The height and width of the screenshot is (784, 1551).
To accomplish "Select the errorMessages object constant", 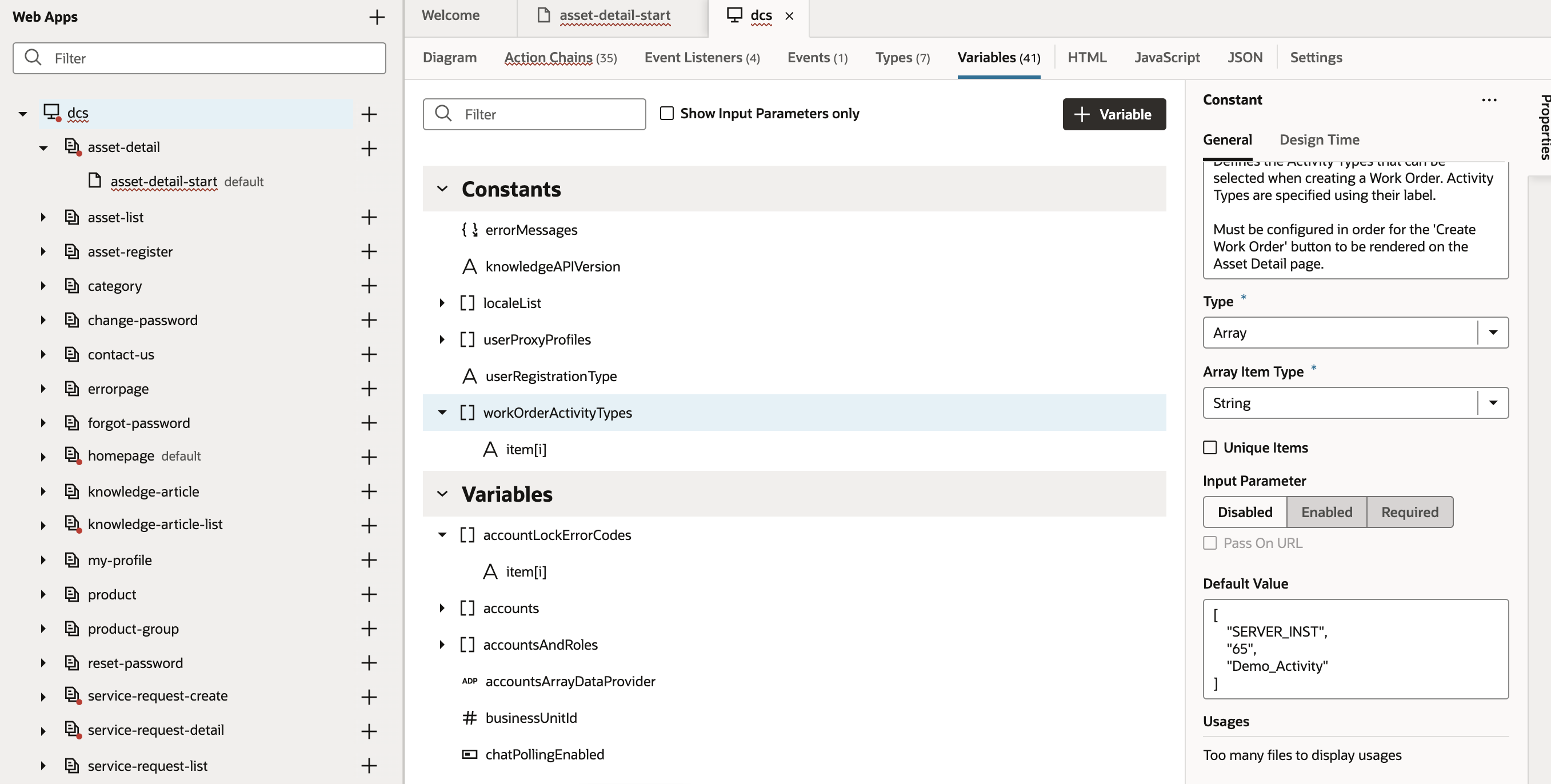I will click(x=531, y=229).
